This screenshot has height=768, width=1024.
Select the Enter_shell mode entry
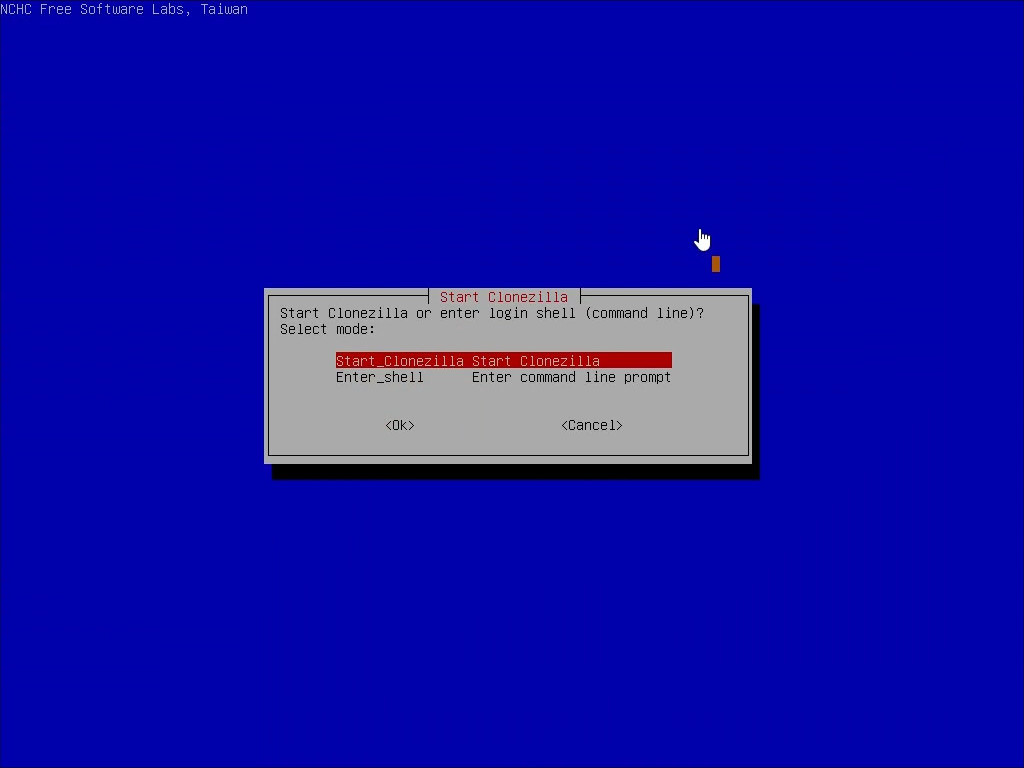379,377
